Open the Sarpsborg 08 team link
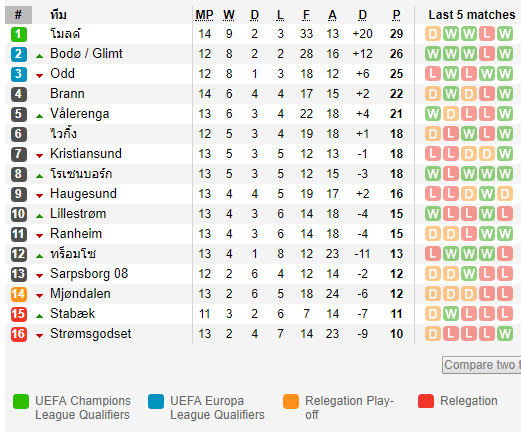The width and height of the screenshot is (521, 432). click(x=89, y=274)
